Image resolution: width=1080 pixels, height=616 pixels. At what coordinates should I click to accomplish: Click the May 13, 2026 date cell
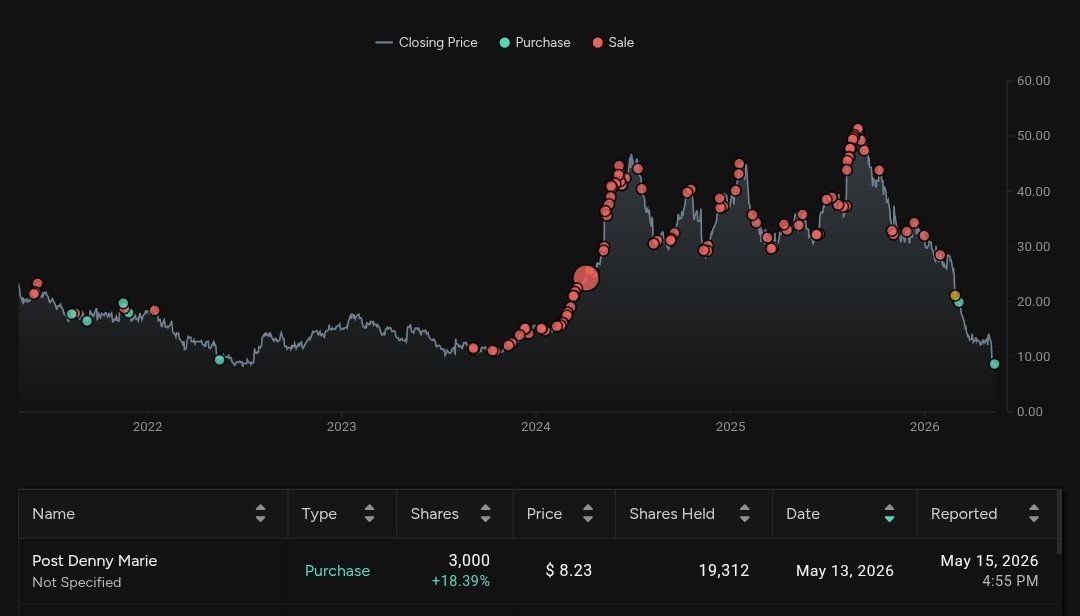click(844, 571)
